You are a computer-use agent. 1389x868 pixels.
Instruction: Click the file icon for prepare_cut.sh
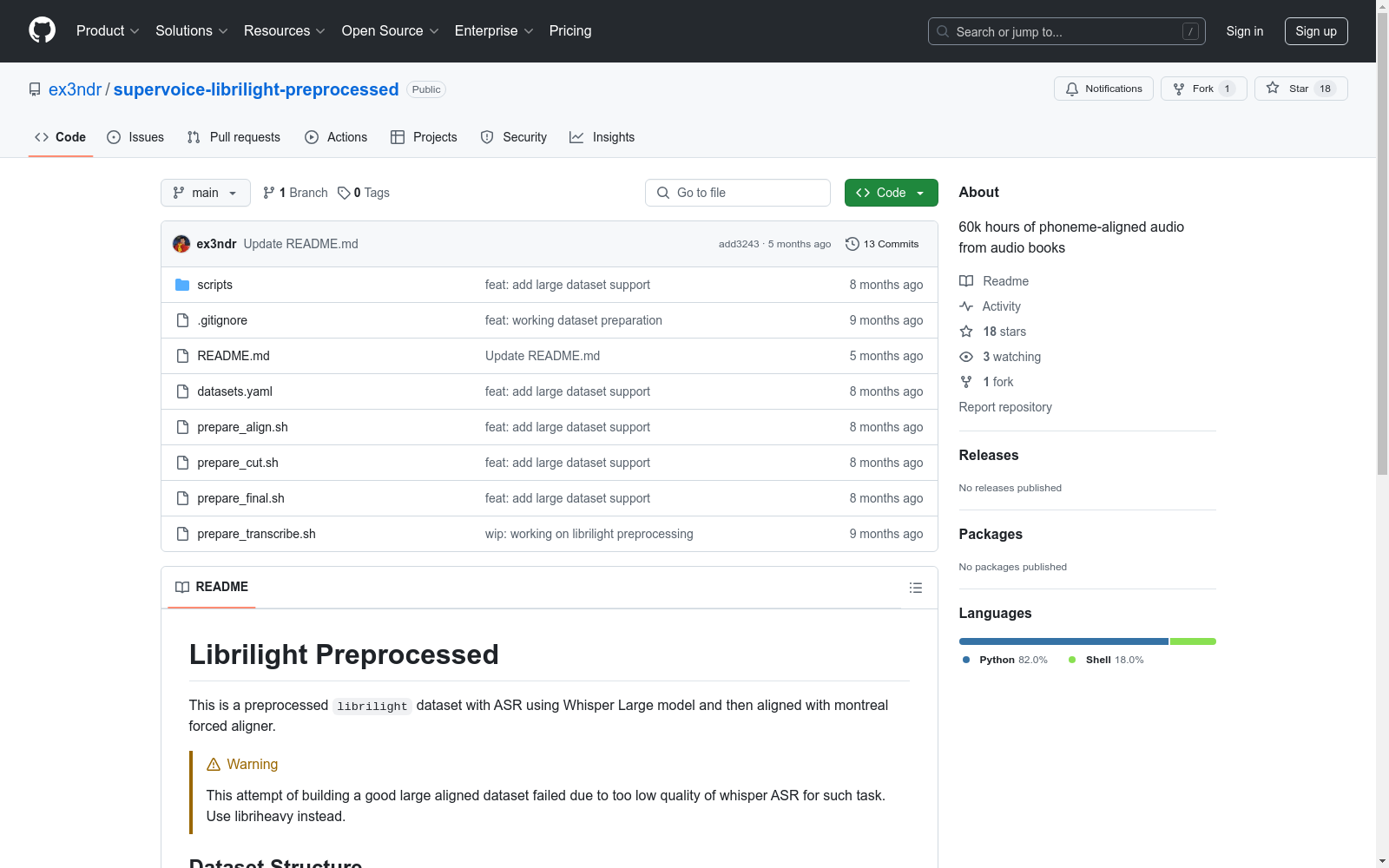click(182, 463)
